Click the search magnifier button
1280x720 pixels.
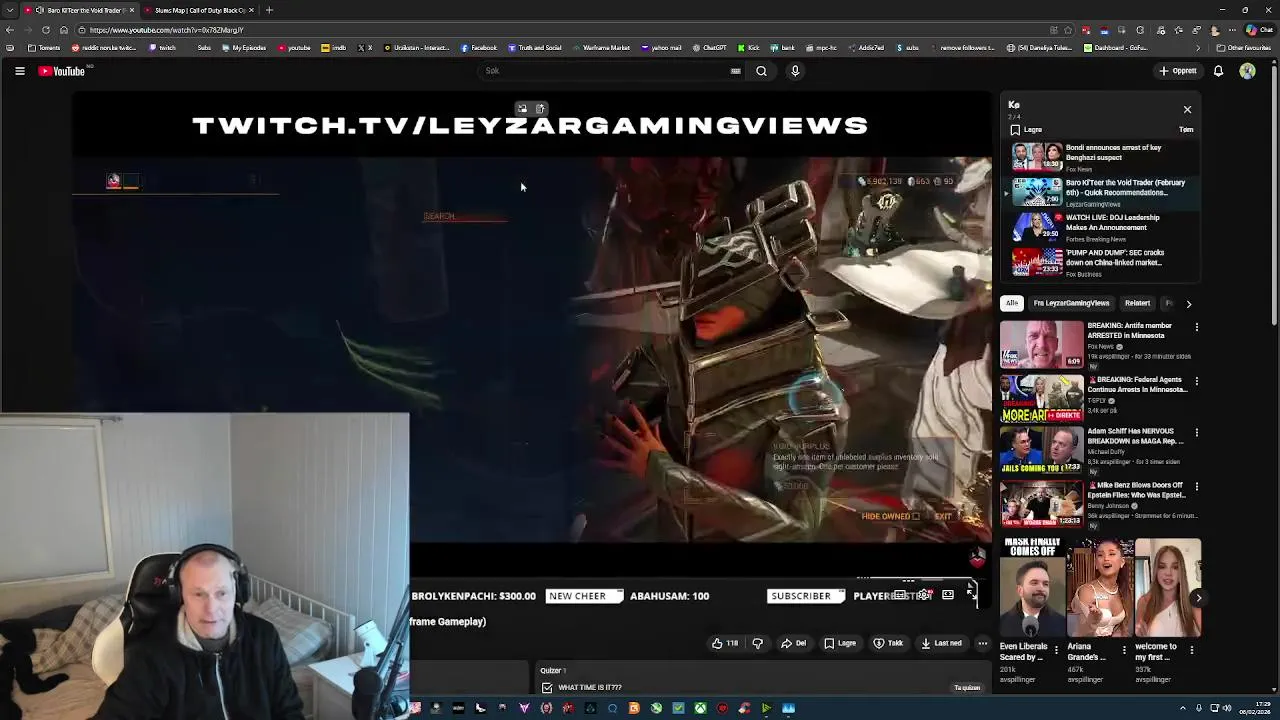click(761, 71)
